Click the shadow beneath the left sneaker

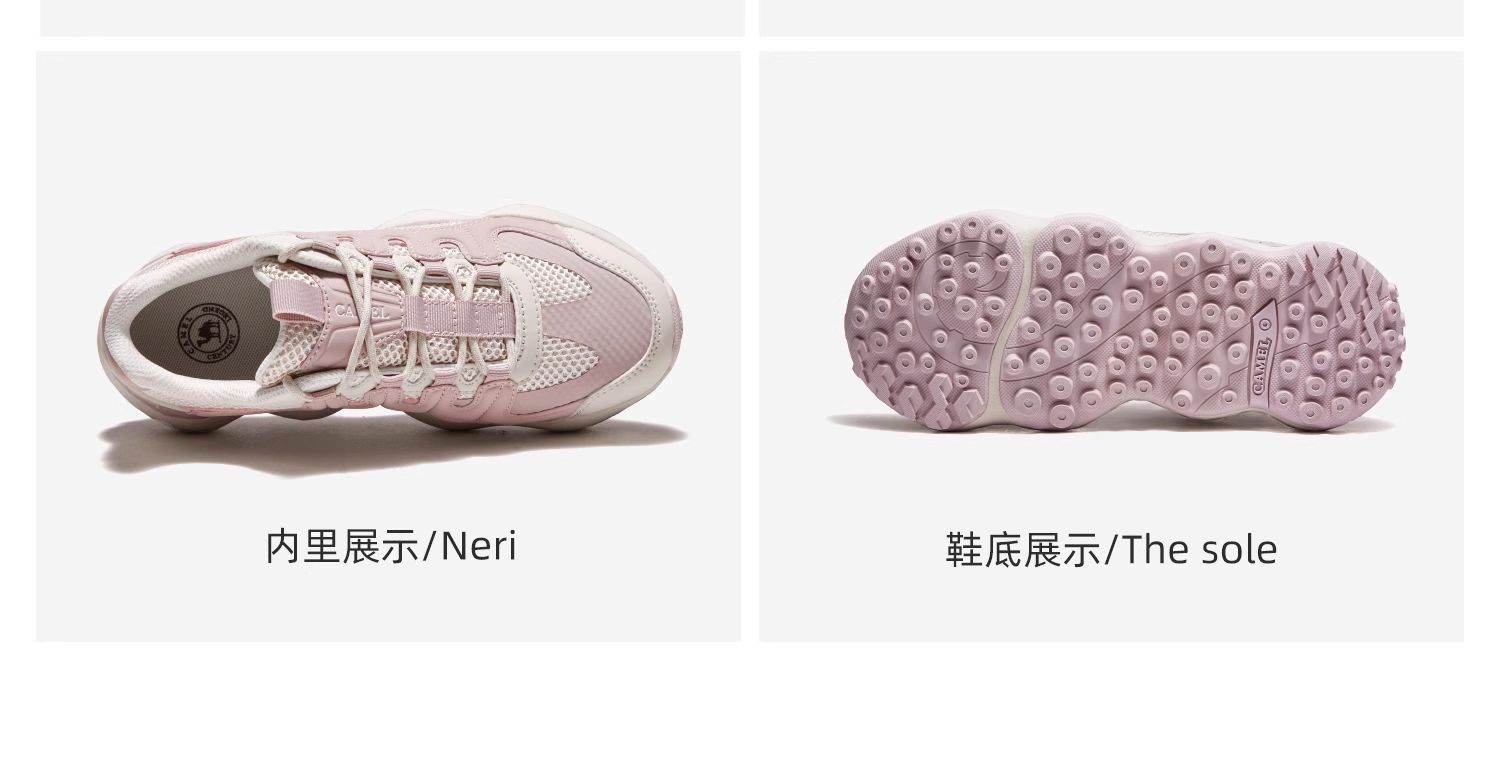(390, 448)
